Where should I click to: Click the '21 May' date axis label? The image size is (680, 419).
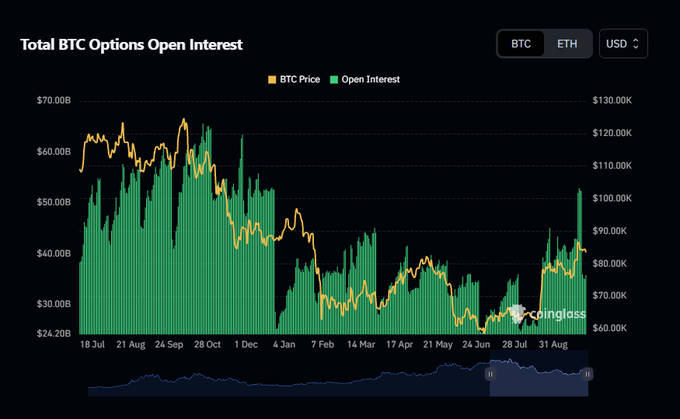(x=438, y=344)
